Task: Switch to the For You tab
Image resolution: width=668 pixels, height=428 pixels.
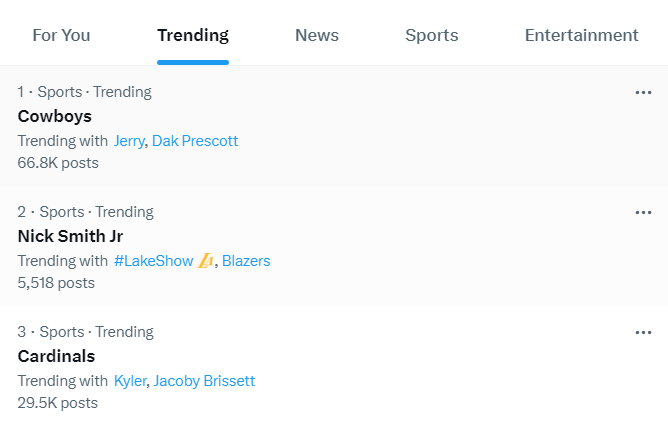Action: (x=61, y=35)
